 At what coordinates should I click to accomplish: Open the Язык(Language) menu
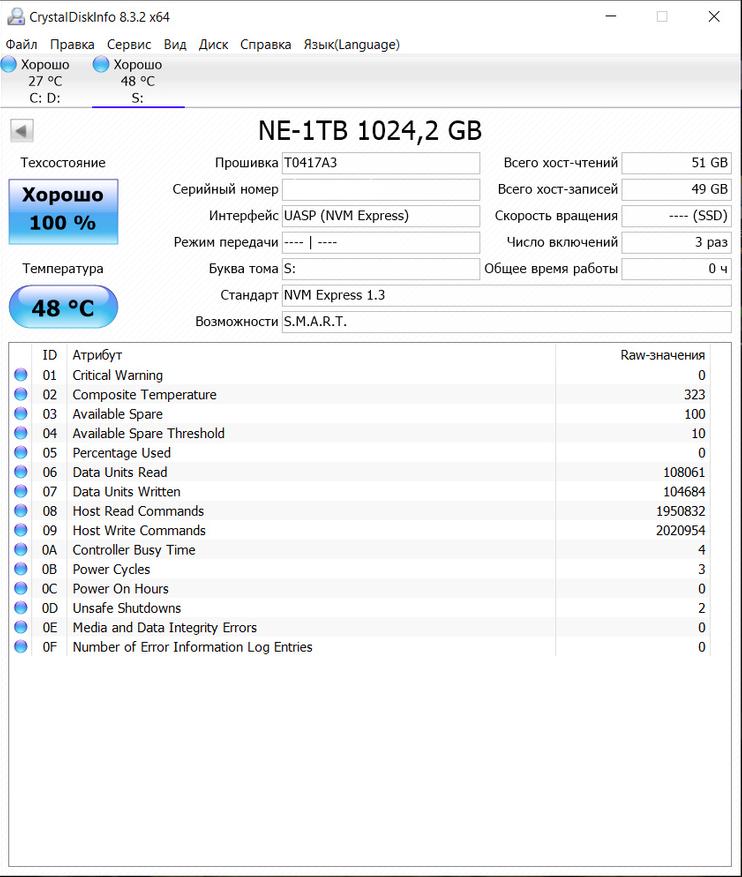pyautogui.click(x=352, y=44)
